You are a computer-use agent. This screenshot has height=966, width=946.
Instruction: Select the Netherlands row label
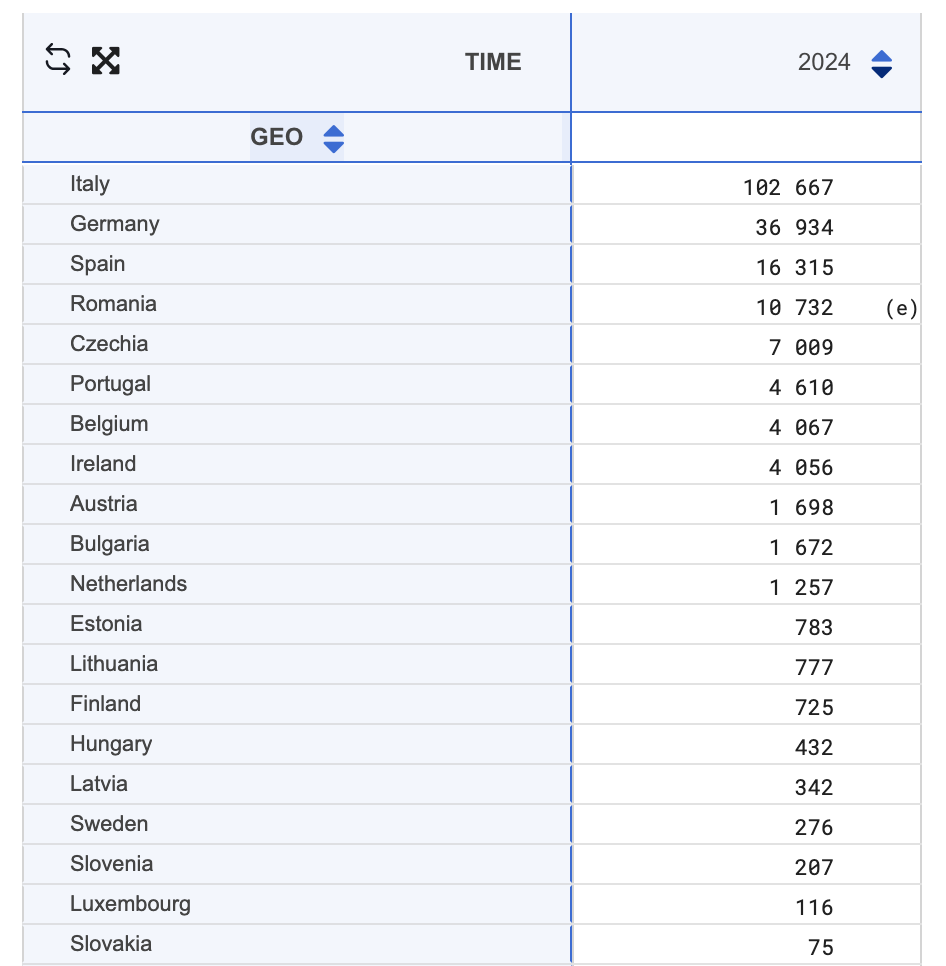point(128,583)
